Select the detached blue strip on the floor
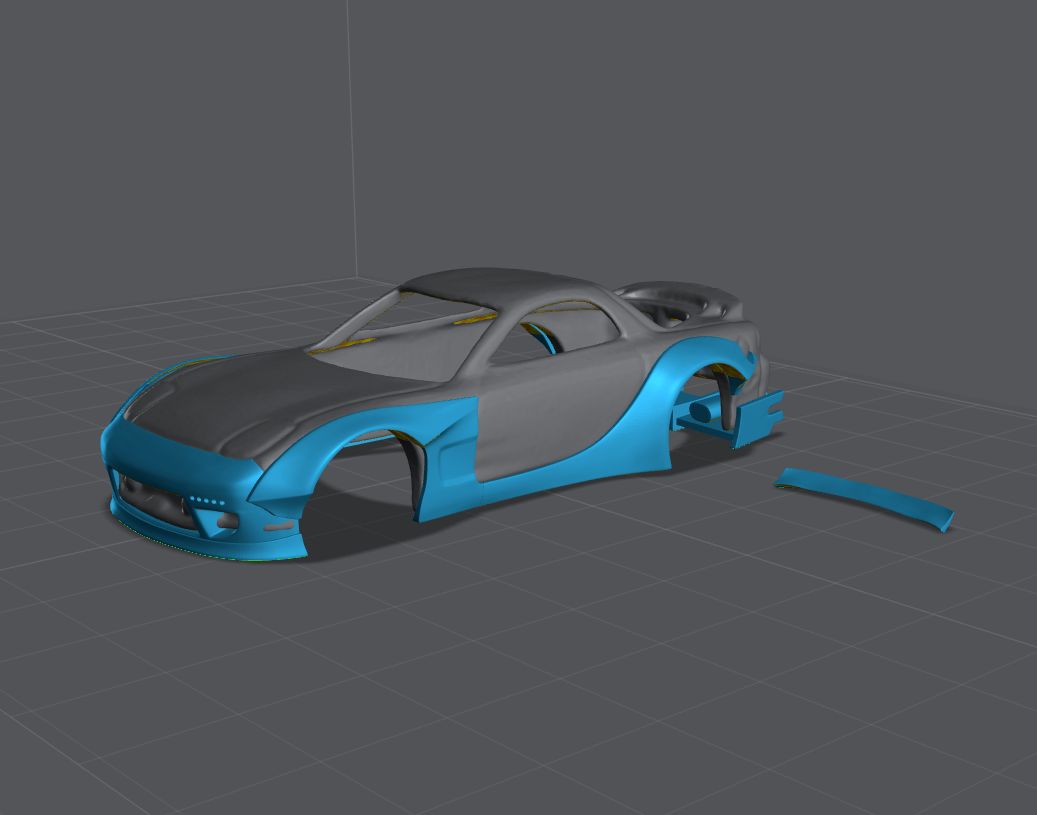Image resolution: width=1037 pixels, height=815 pixels. point(864,494)
